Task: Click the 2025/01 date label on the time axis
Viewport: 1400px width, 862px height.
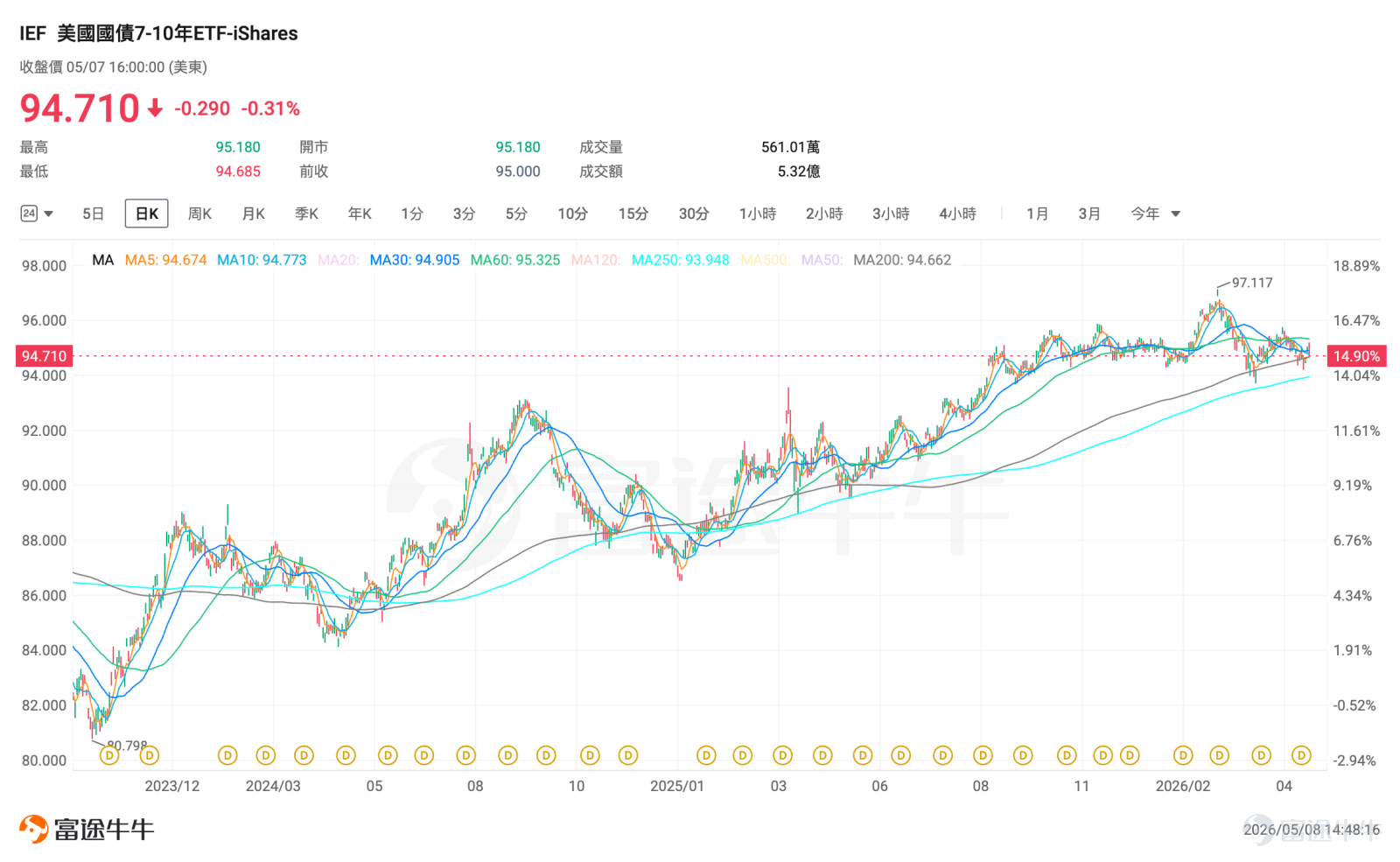Action: [x=677, y=786]
